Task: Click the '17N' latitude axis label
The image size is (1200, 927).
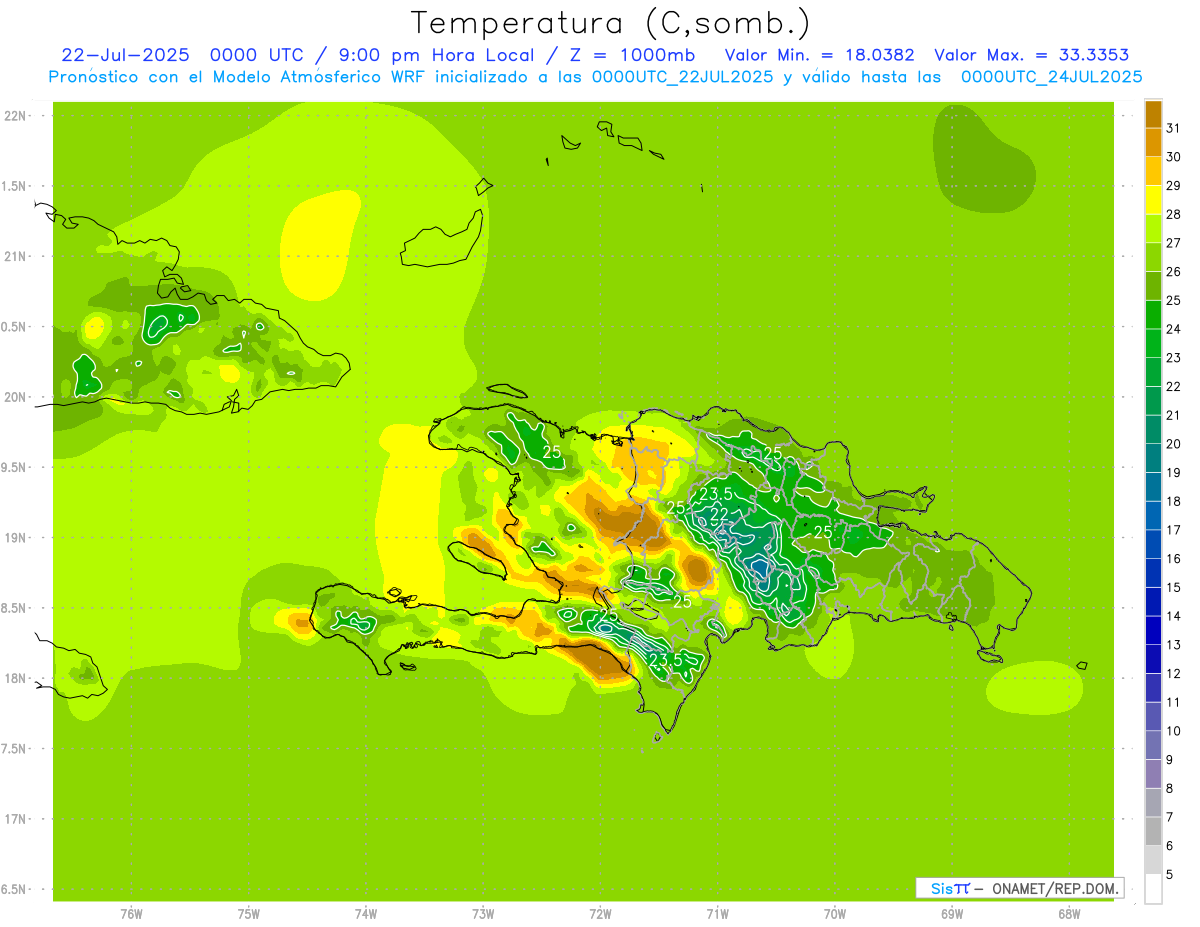Action: point(15,819)
